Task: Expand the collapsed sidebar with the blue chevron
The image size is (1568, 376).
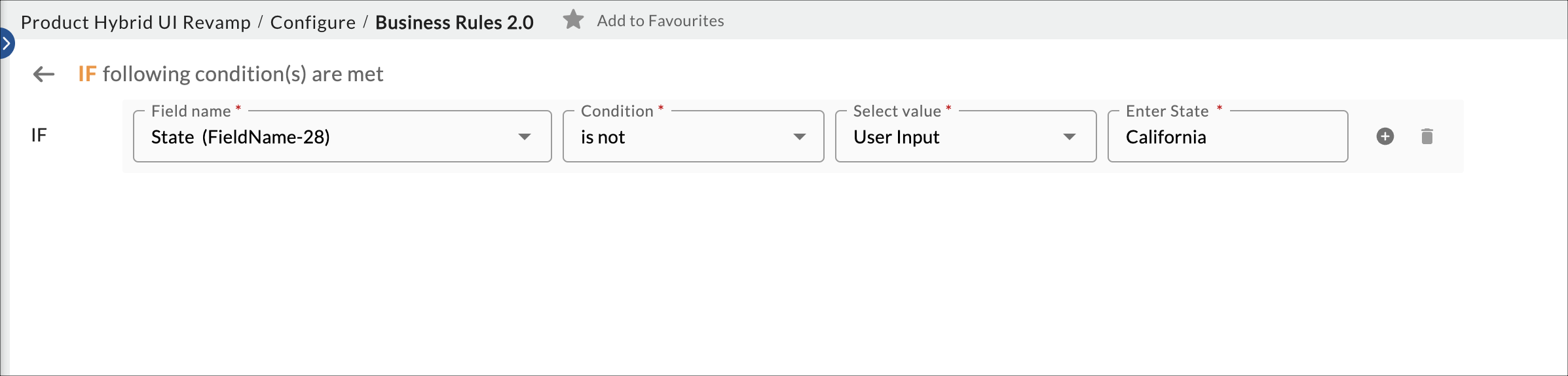Action: tap(7, 44)
